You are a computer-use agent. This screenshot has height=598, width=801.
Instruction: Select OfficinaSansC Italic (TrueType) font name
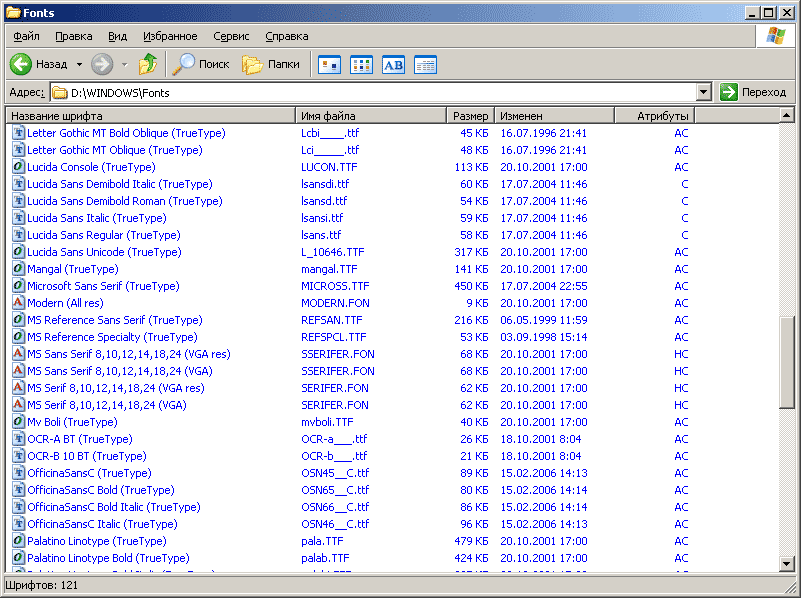102,524
